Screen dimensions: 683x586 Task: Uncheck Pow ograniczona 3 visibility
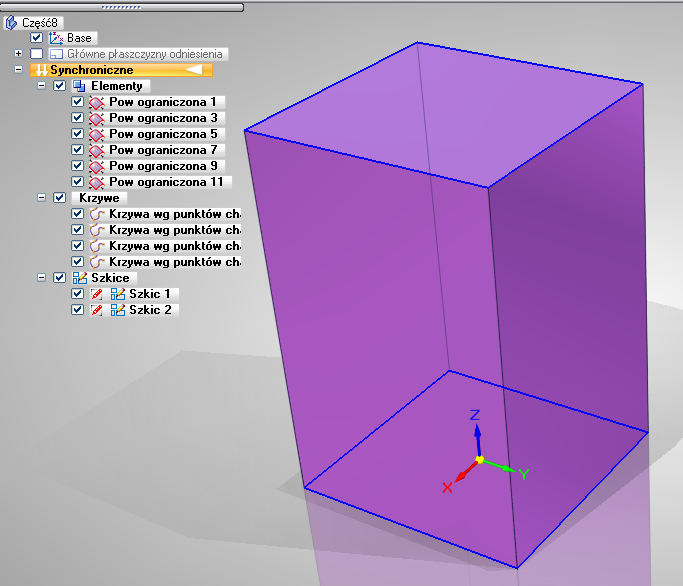point(78,118)
